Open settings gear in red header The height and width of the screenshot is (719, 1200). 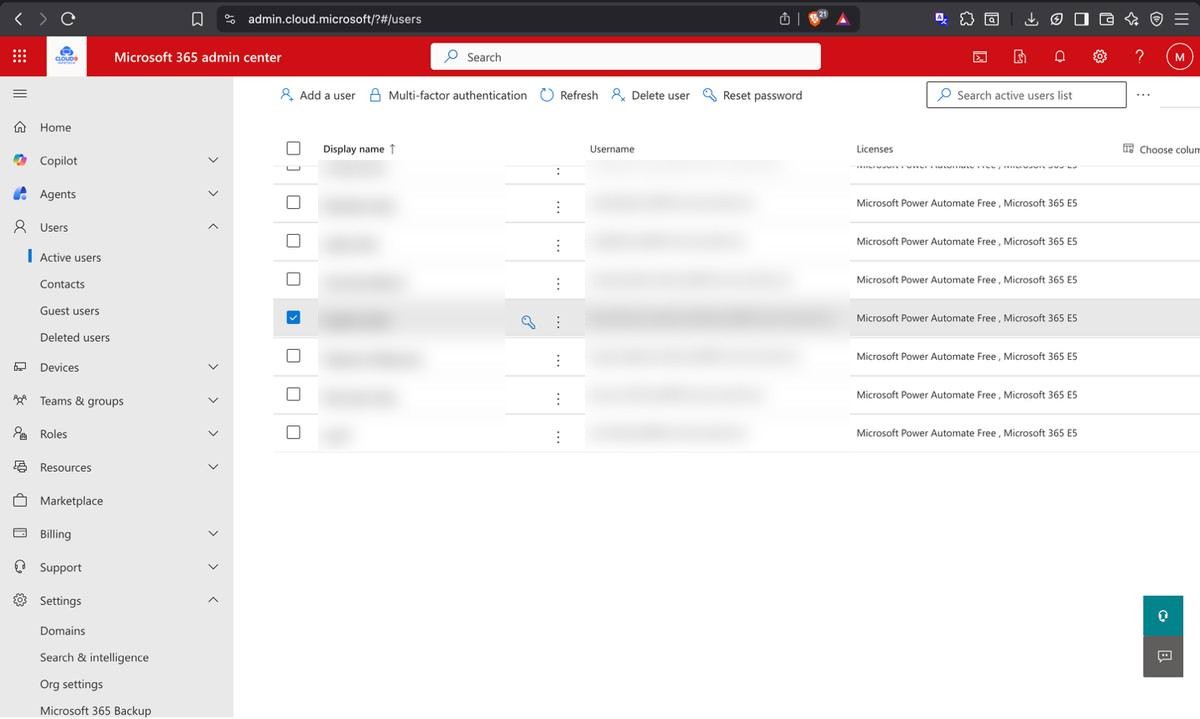[x=1100, y=57]
